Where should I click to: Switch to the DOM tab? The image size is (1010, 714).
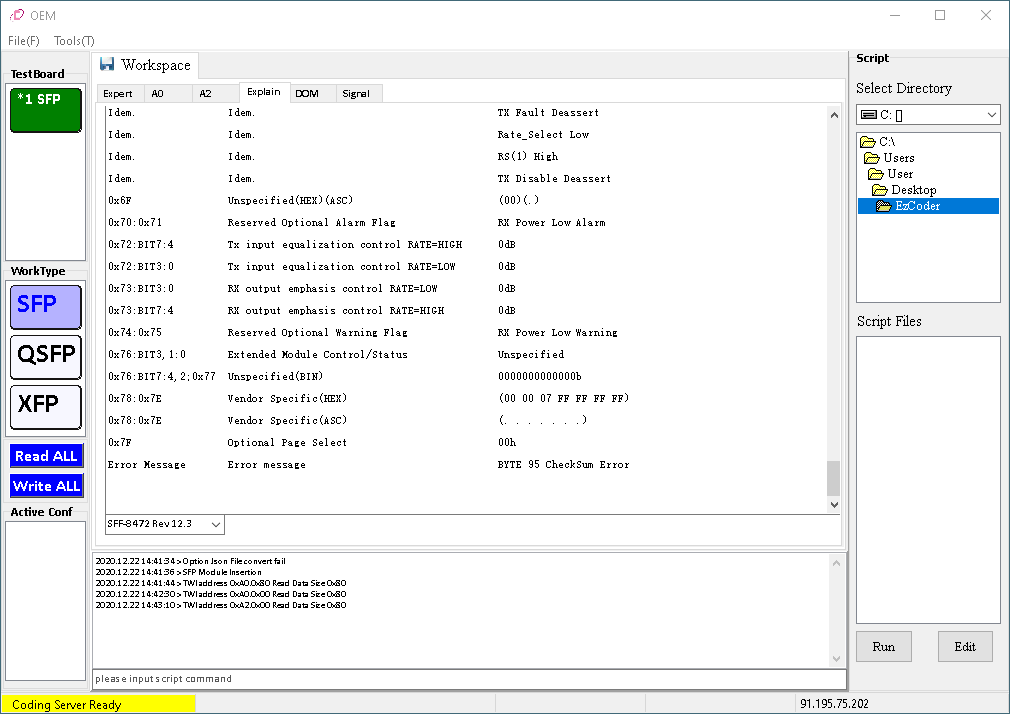point(307,93)
